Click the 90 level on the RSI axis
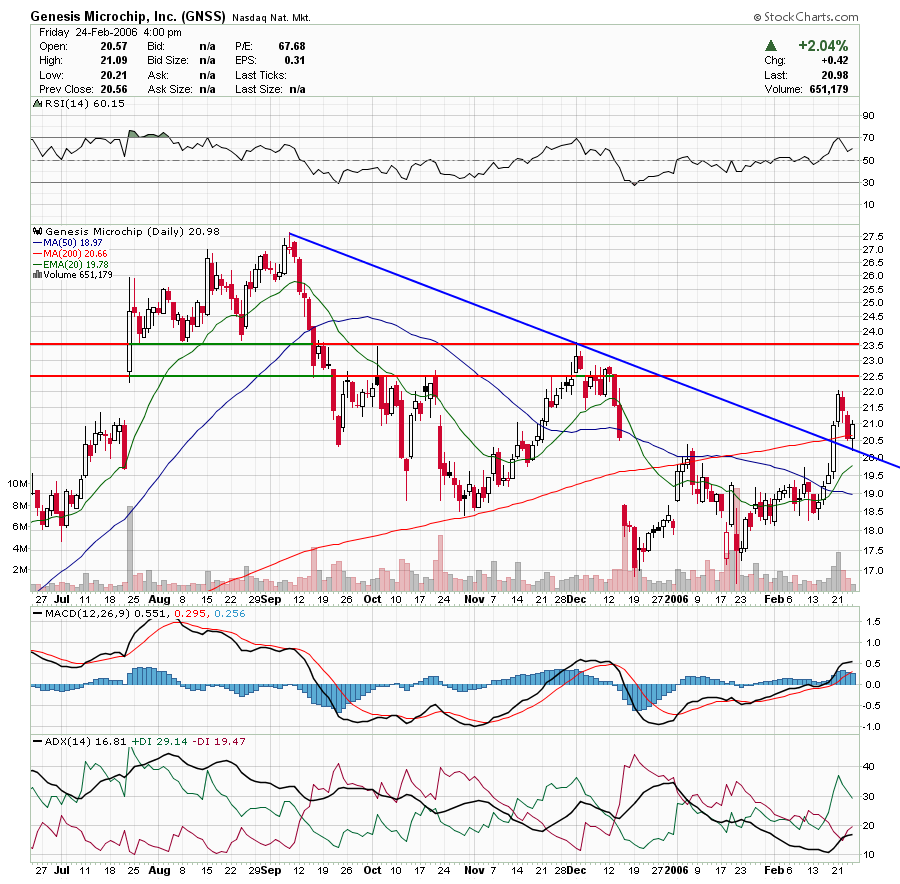Screen dimensions: 900x884 (868, 116)
